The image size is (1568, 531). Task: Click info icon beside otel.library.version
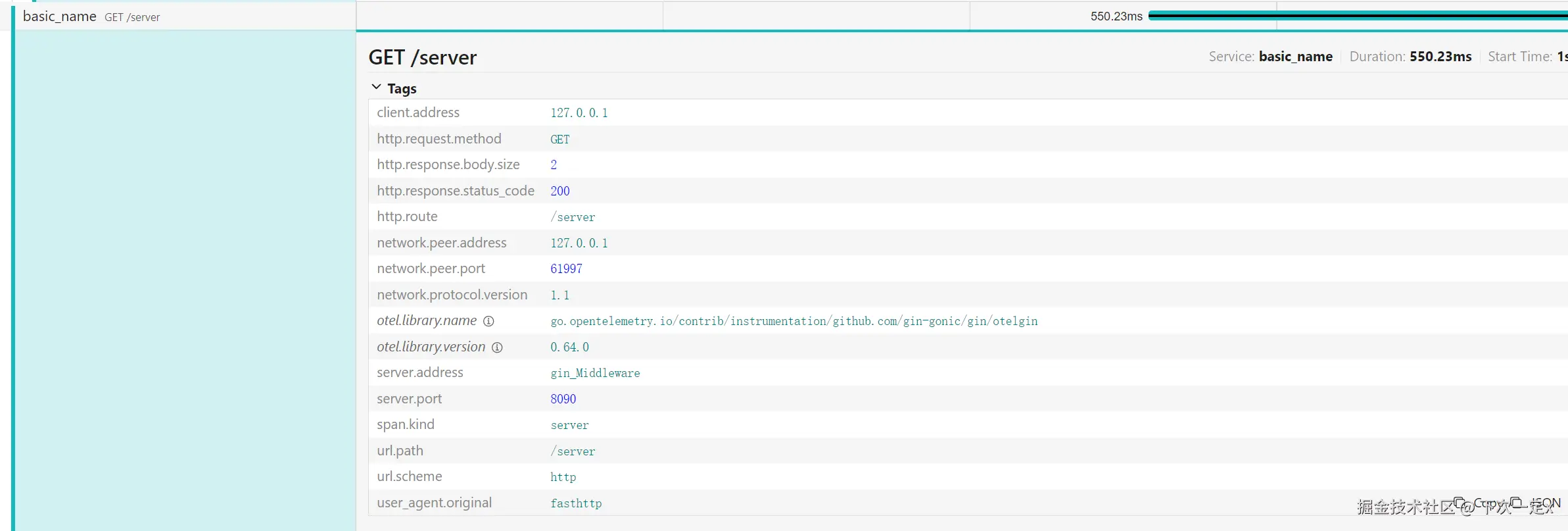[497, 347]
